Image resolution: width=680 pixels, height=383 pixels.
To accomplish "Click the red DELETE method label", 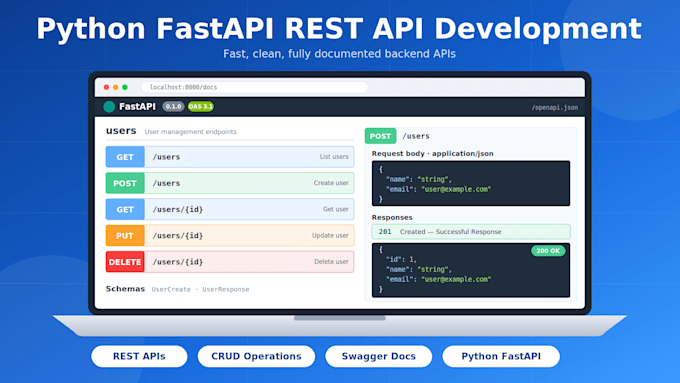I will pos(125,262).
